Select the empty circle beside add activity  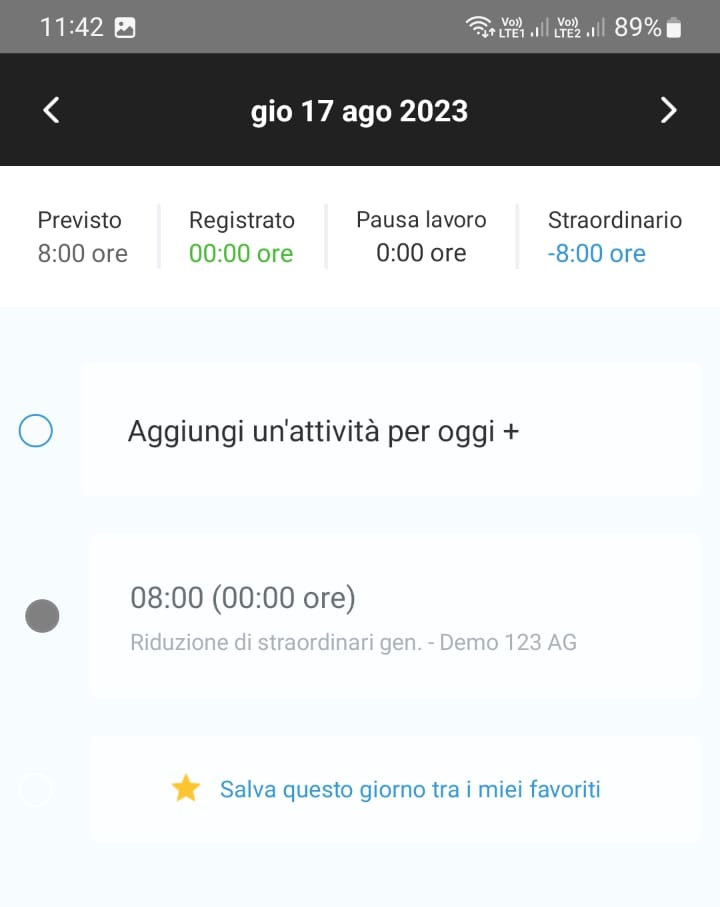[x=36, y=431]
